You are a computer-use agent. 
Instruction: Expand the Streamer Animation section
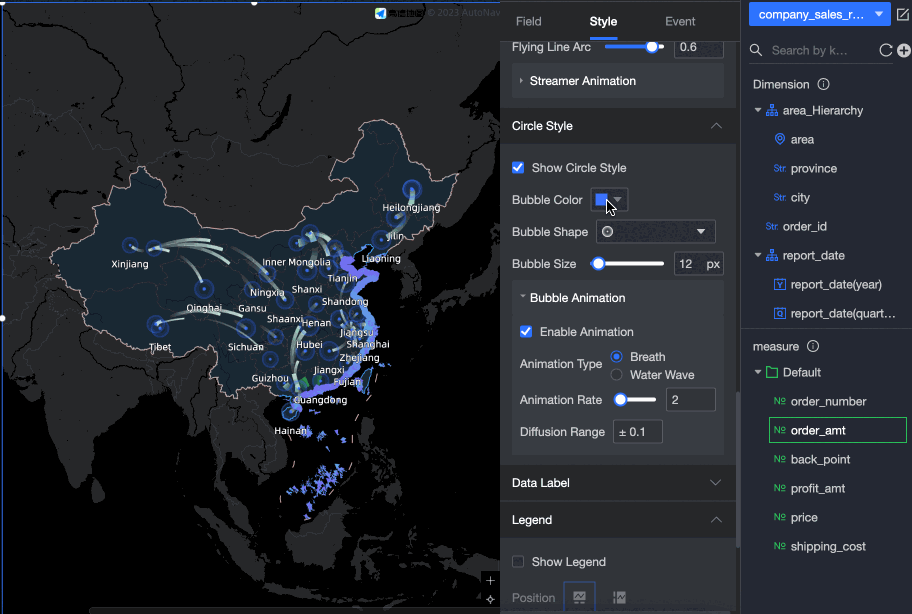coord(618,81)
